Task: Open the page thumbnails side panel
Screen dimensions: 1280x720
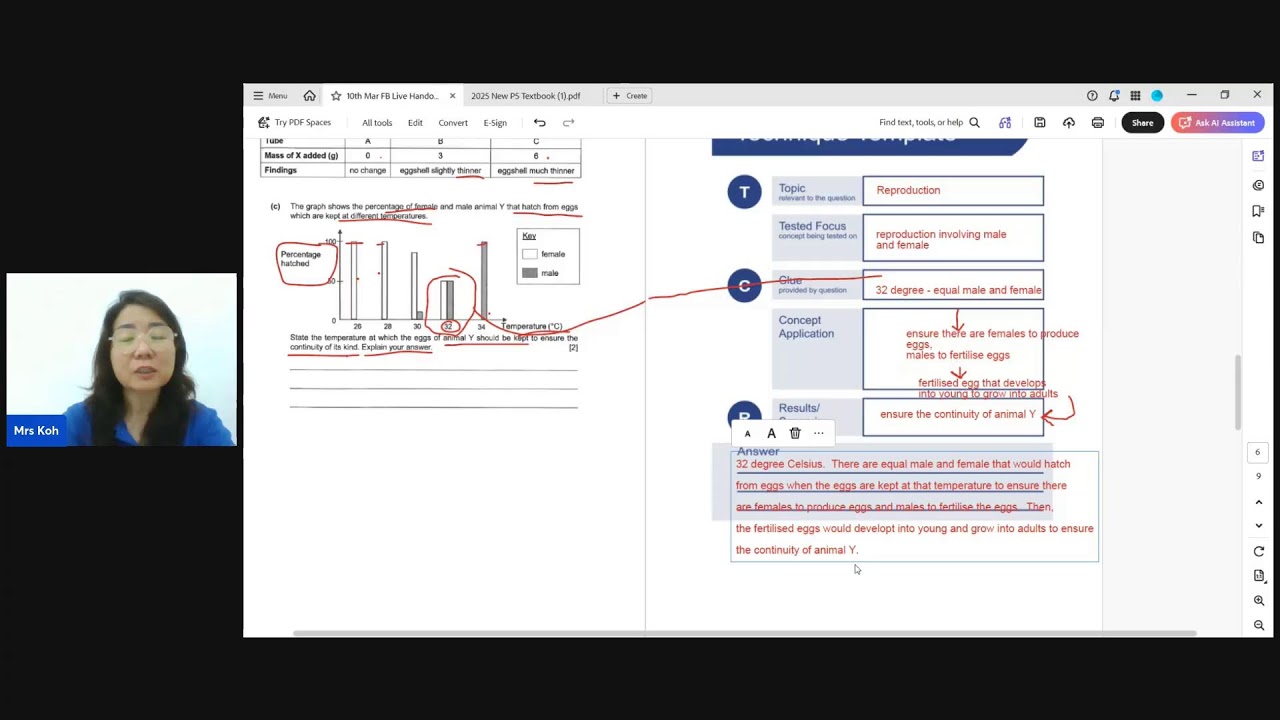Action: [x=1258, y=237]
